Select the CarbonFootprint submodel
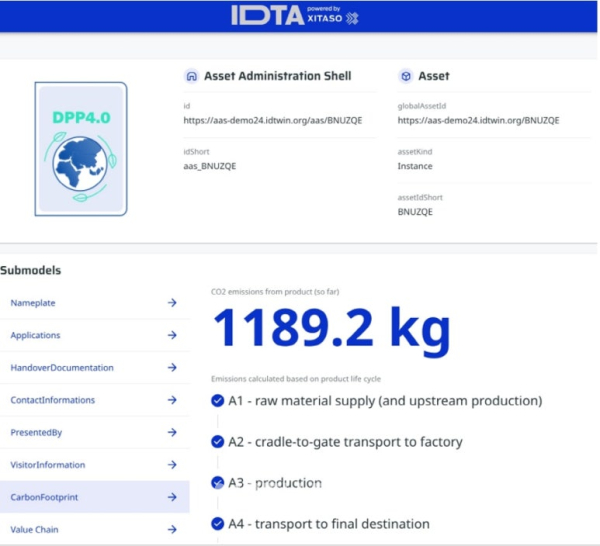Viewport: 600px width, 546px height. pos(44,498)
